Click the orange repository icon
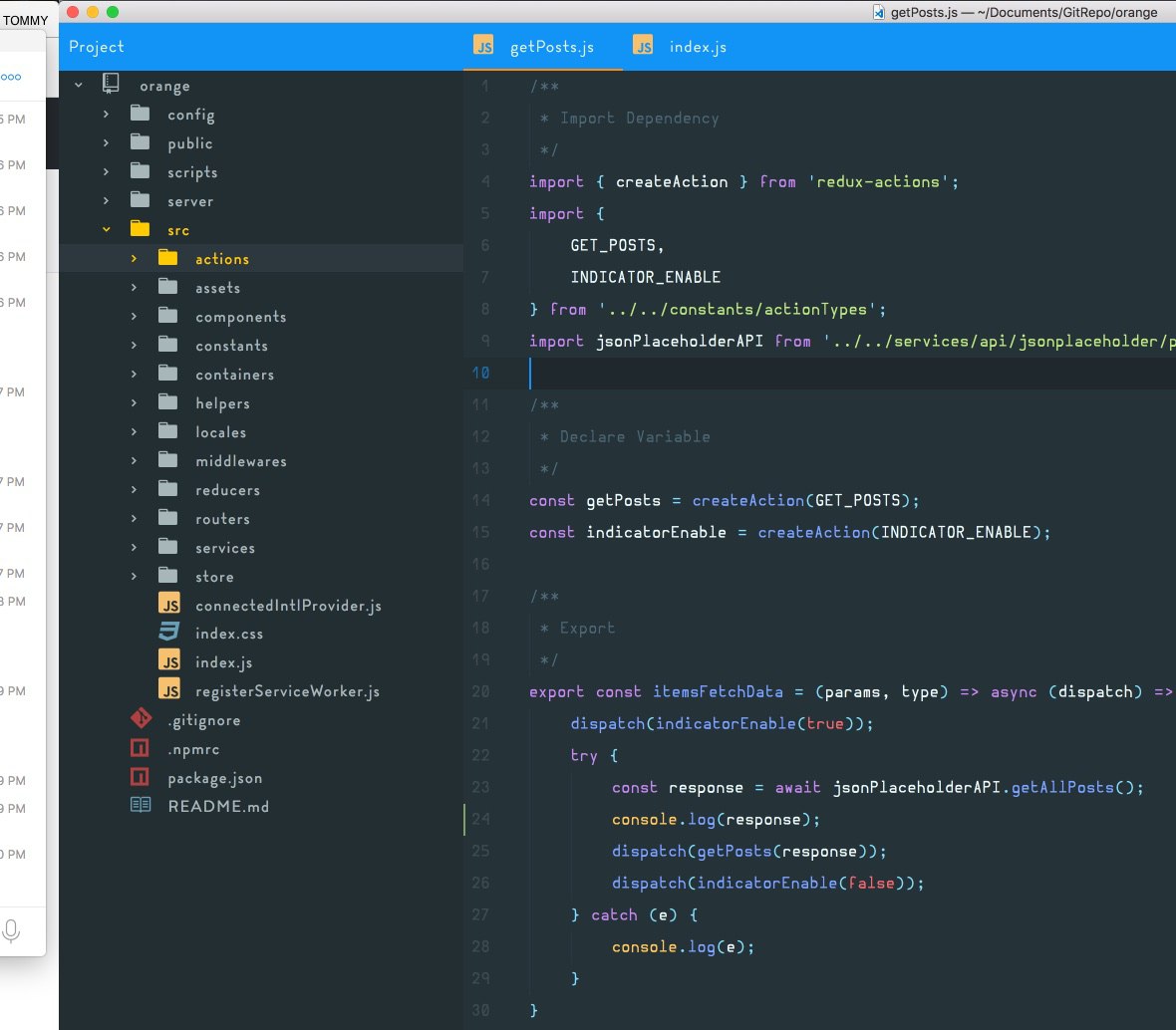The width and height of the screenshot is (1176, 1030). pyautogui.click(x=111, y=85)
